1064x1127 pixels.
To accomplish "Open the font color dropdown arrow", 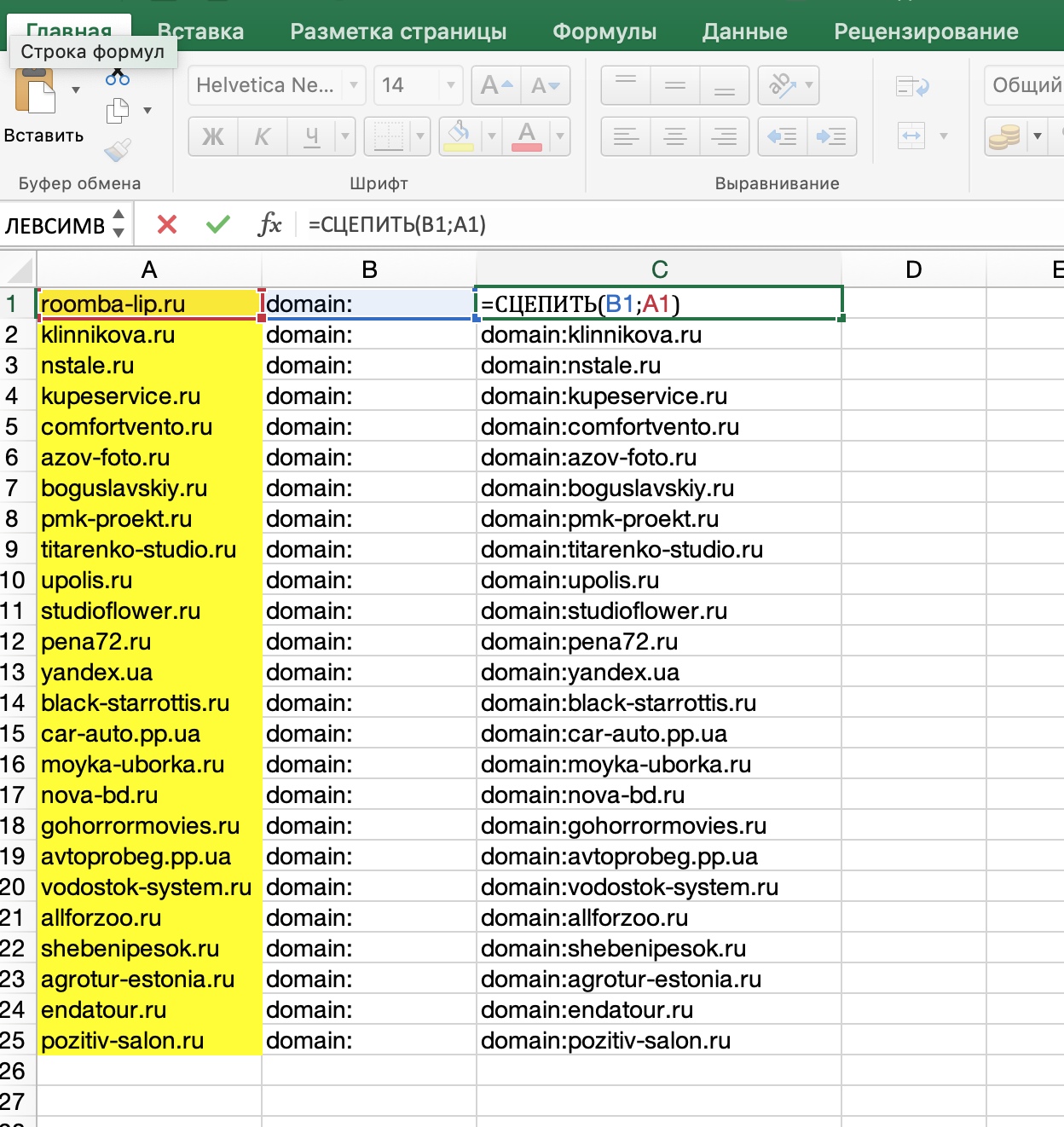I will coord(560,136).
